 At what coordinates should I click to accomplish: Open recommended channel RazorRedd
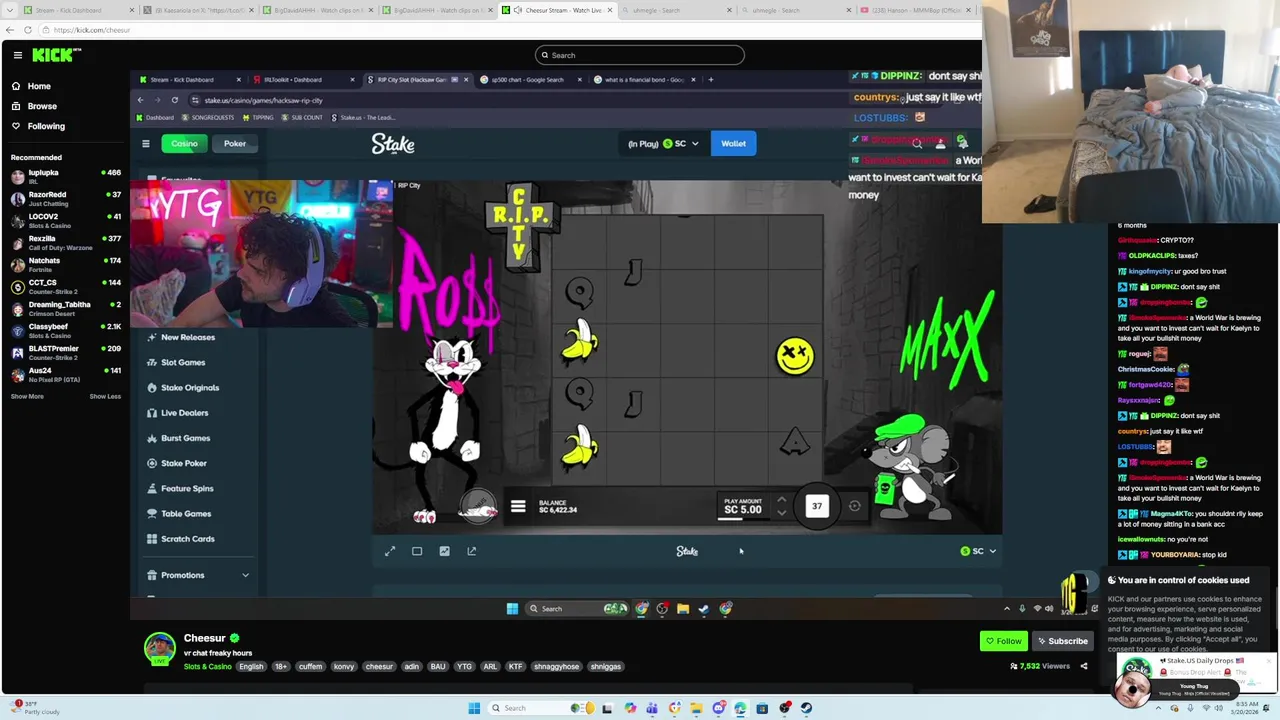pos(65,198)
